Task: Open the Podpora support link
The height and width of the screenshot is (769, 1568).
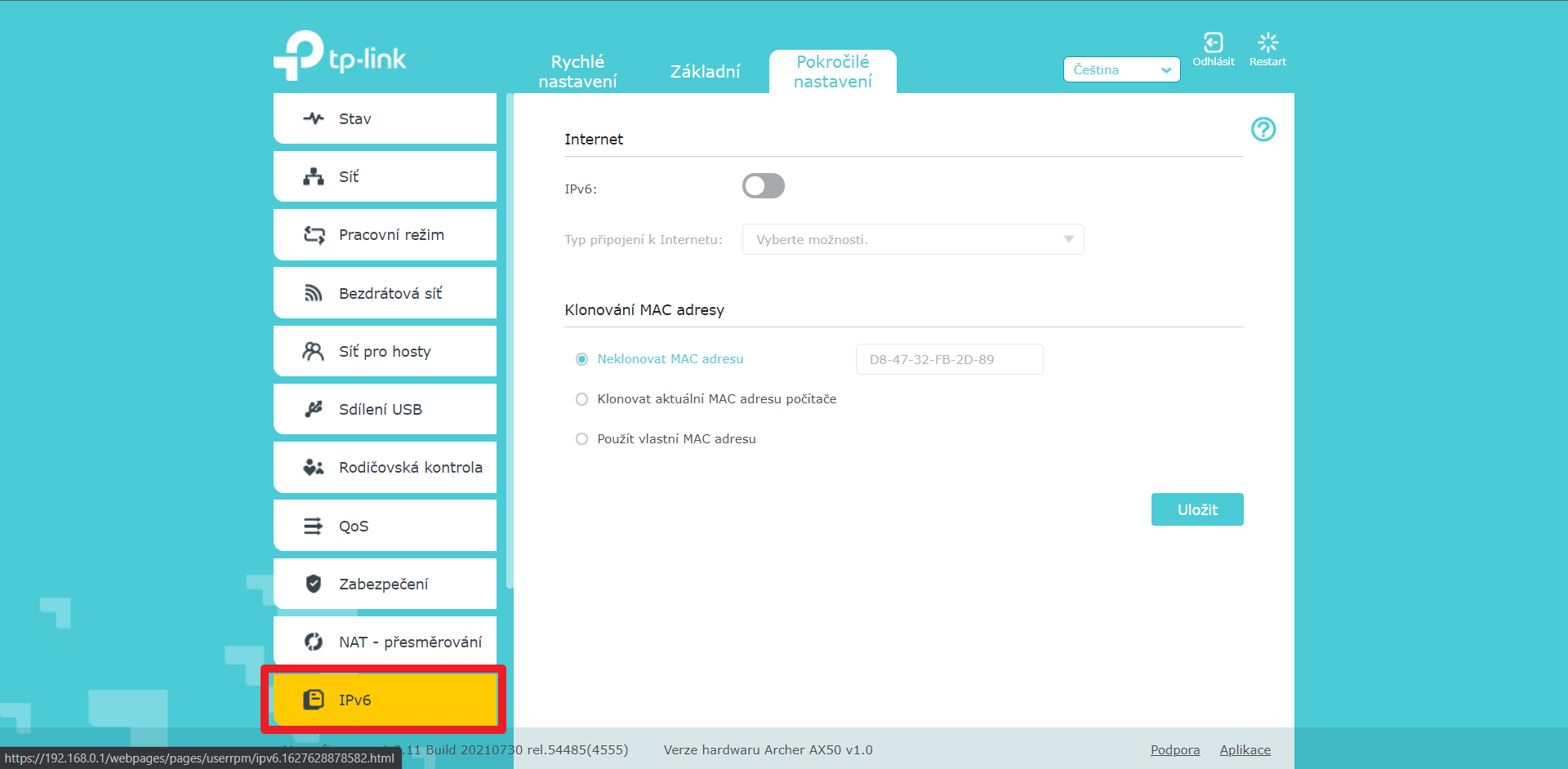Action: (1174, 750)
